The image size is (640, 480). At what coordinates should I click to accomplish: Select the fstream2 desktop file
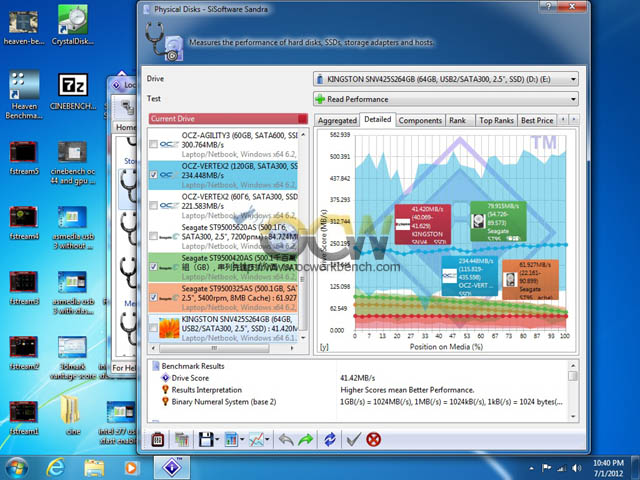[24, 353]
